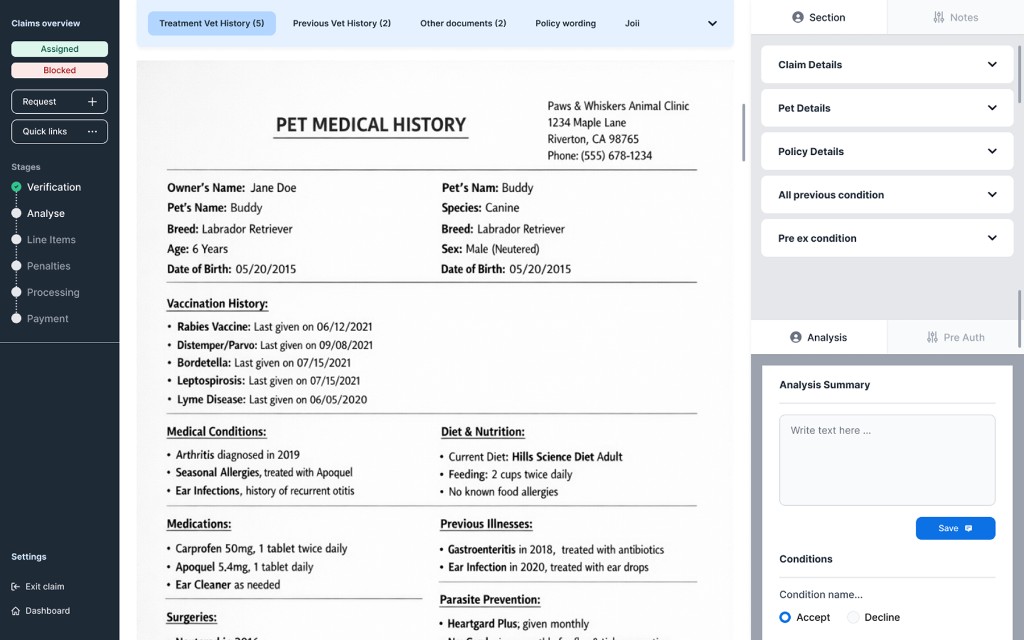
Task: Switch to the Policy wording tab
Action: [566, 24]
